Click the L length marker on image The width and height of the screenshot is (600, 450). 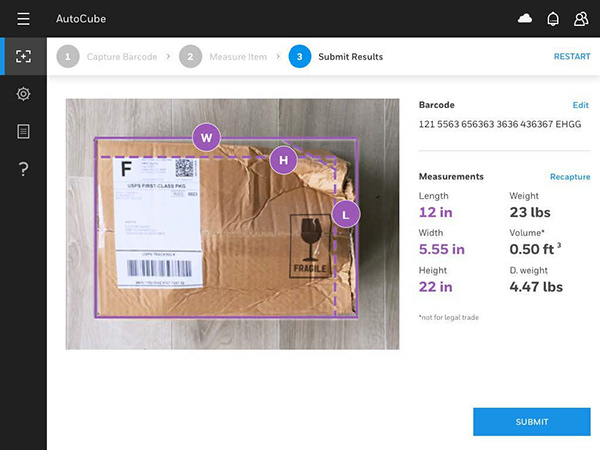click(x=346, y=214)
